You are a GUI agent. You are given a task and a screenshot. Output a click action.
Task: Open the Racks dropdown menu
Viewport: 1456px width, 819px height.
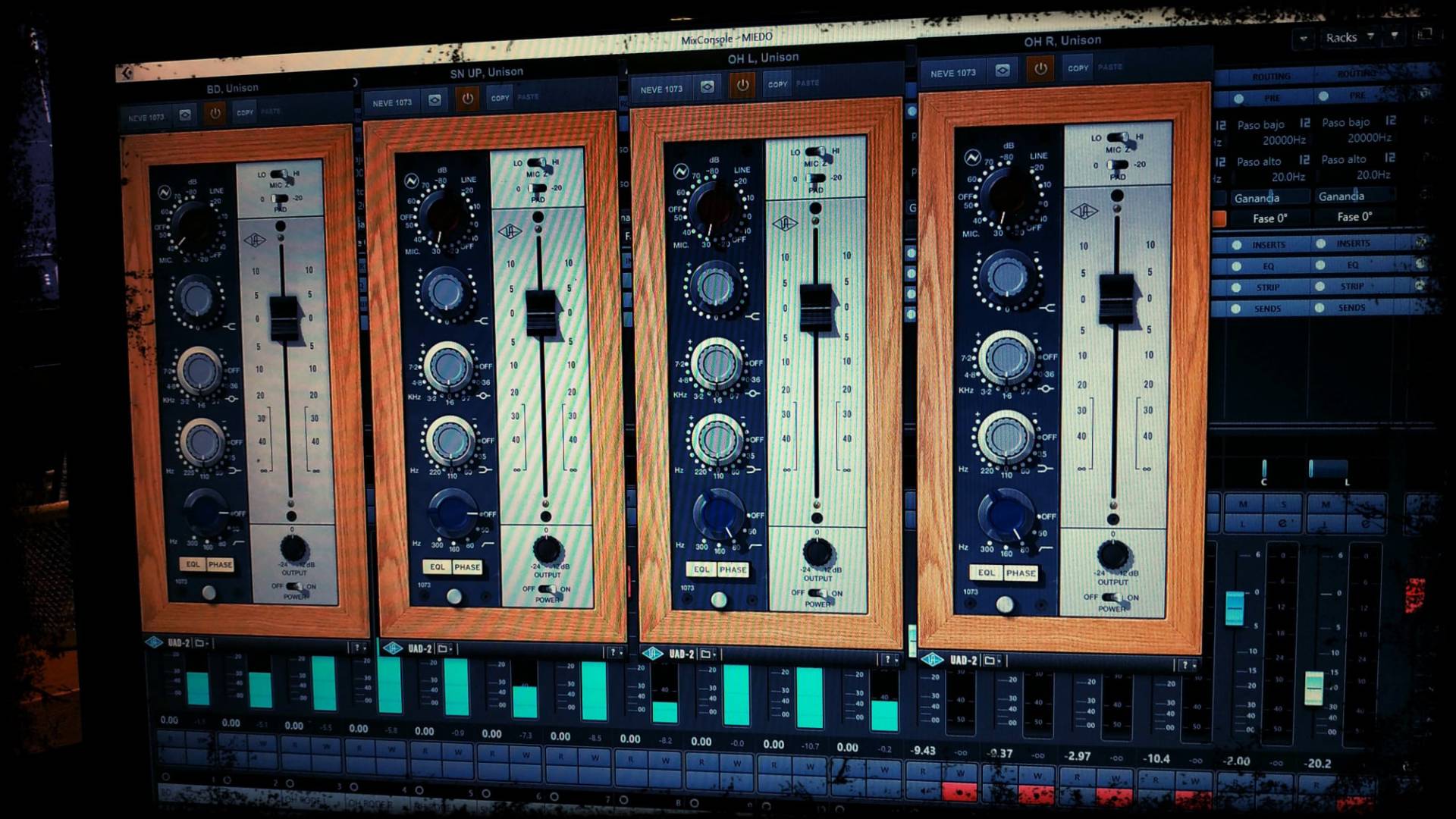coord(1349,37)
